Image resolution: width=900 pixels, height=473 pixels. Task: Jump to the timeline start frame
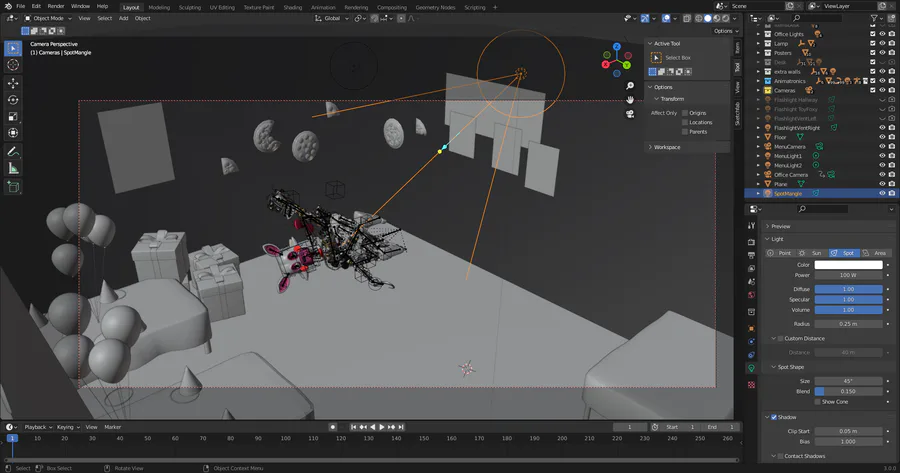[x=354, y=427]
